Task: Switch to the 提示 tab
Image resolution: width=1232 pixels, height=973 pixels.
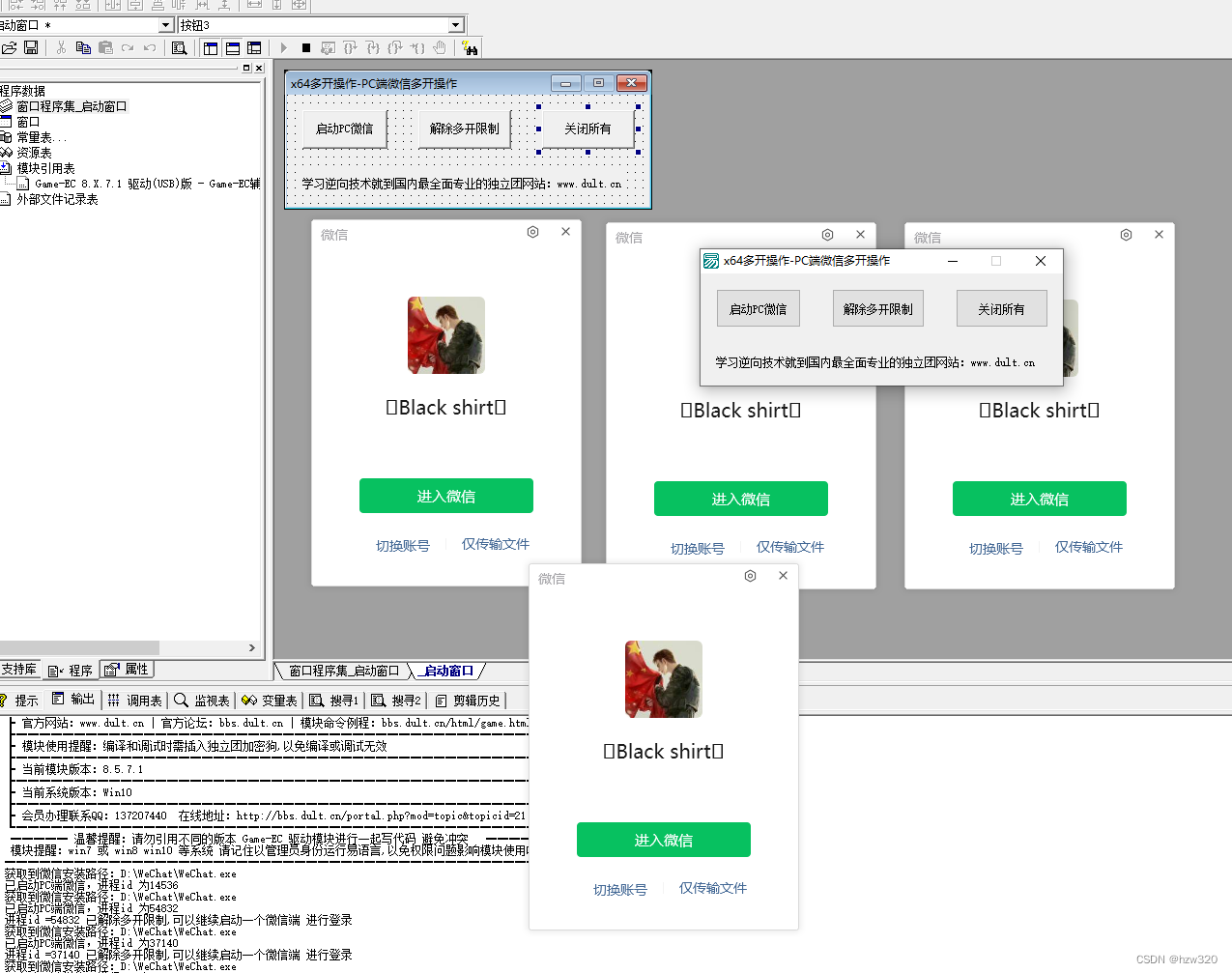Action: coord(19,701)
